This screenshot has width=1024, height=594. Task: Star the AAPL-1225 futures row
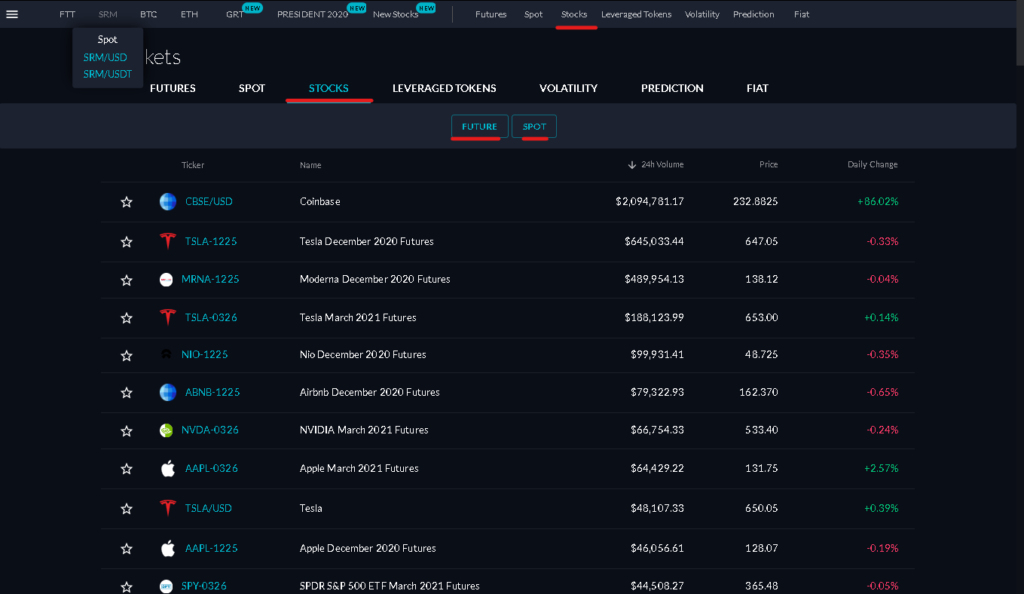(x=127, y=549)
